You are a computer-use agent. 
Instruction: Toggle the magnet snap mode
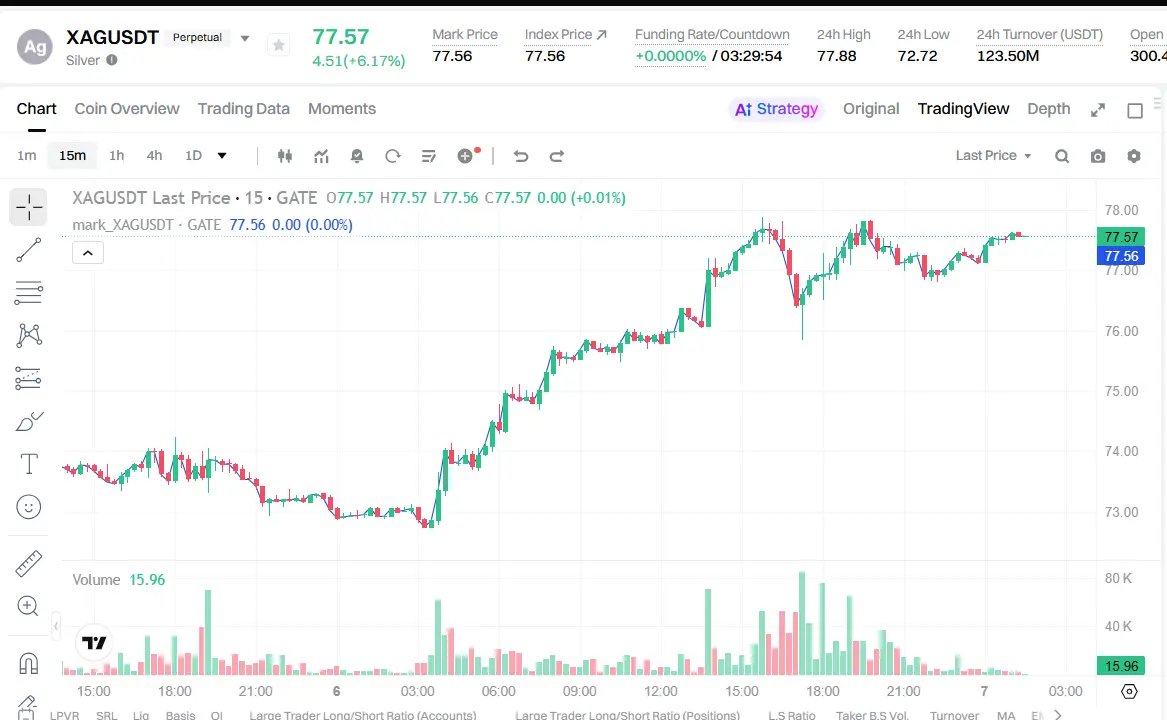[28, 663]
